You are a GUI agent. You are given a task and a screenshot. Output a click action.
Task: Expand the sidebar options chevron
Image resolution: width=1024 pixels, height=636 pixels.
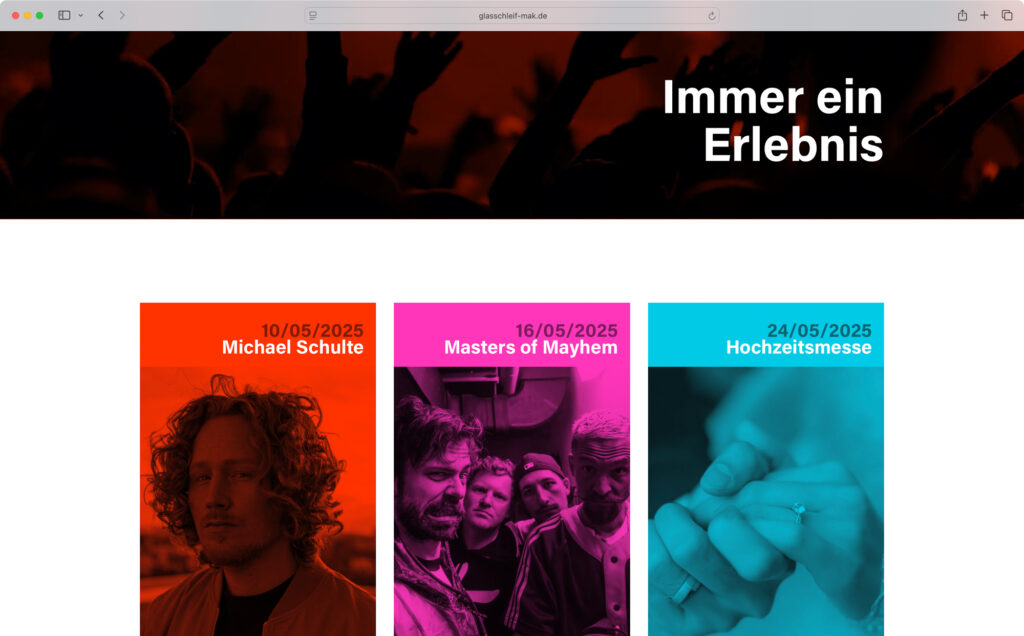tap(80, 15)
